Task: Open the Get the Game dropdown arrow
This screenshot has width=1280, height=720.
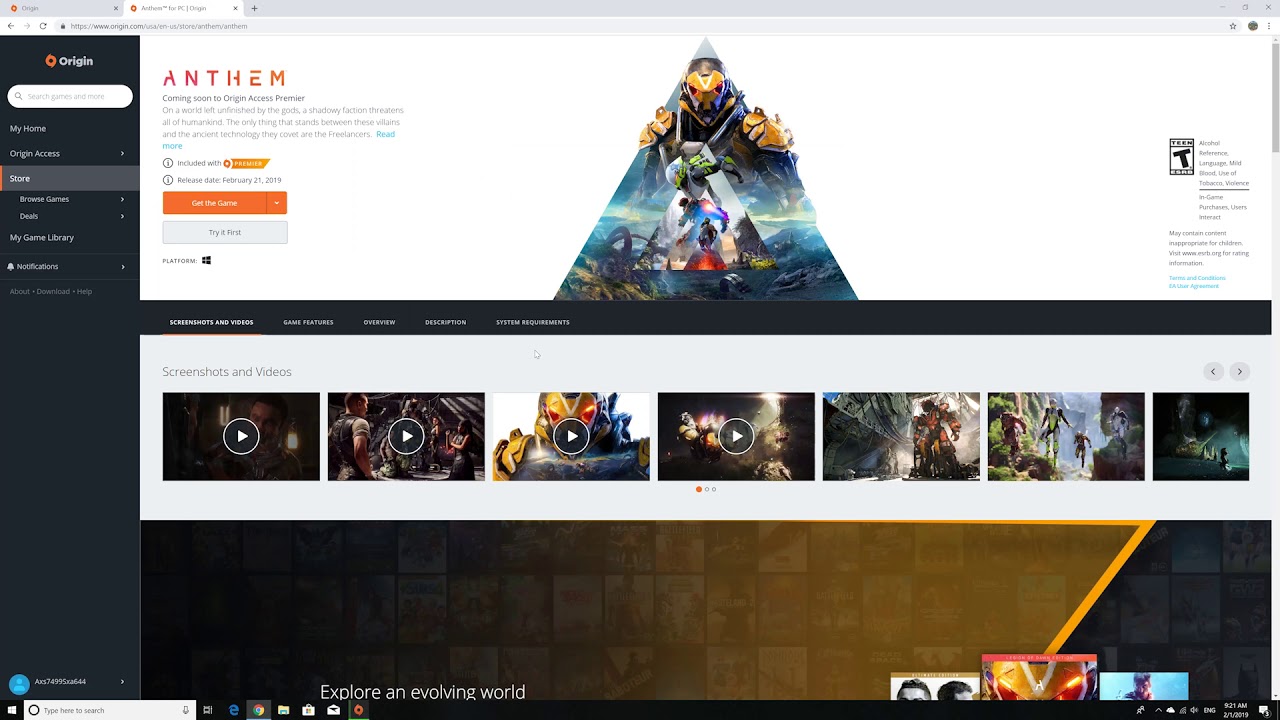Action: (x=277, y=203)
